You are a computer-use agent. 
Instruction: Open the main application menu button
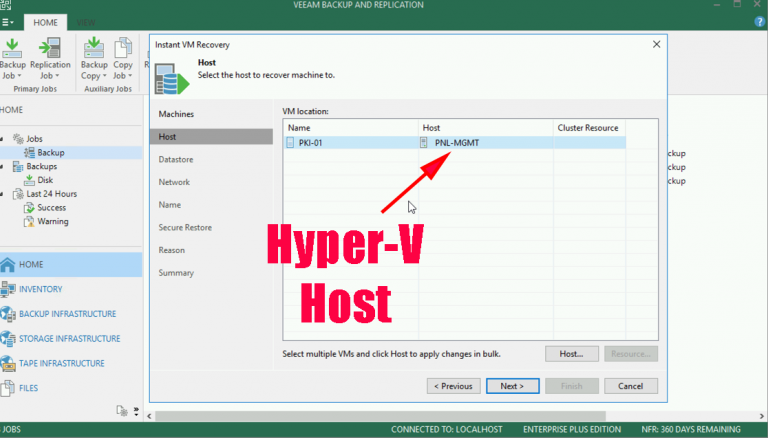tap(7, 23)
